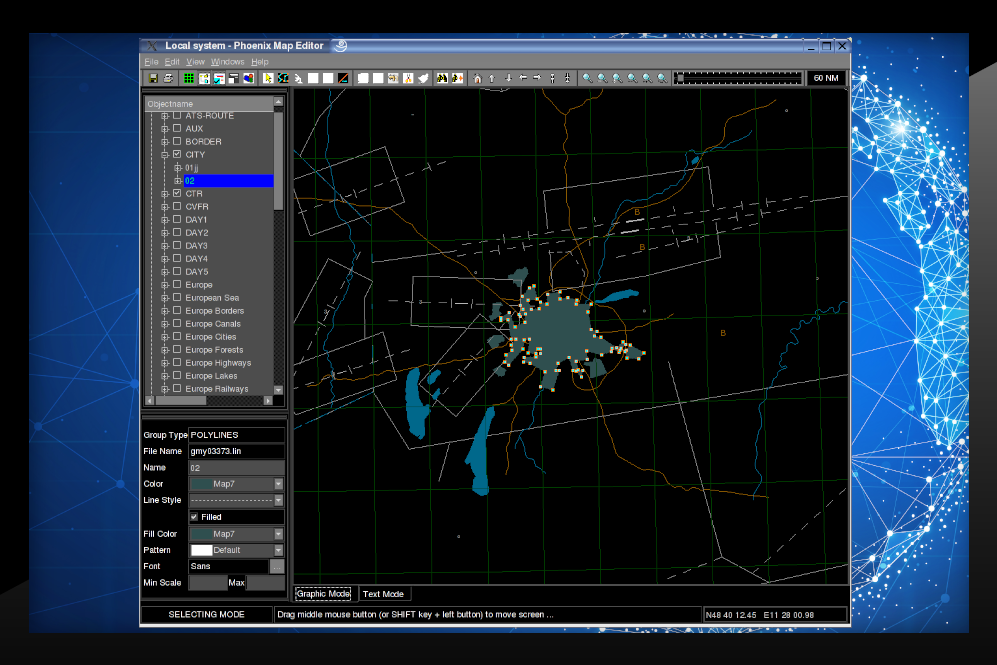The height and width of the screenshot is (665, 997).
Task: Click the Name input field
Action: click(x=236, y=467)
